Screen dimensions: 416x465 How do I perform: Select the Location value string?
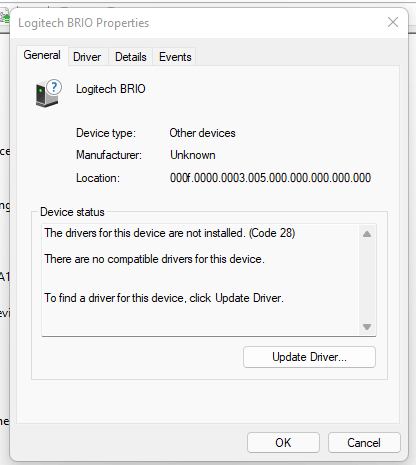tap(270, 178)
